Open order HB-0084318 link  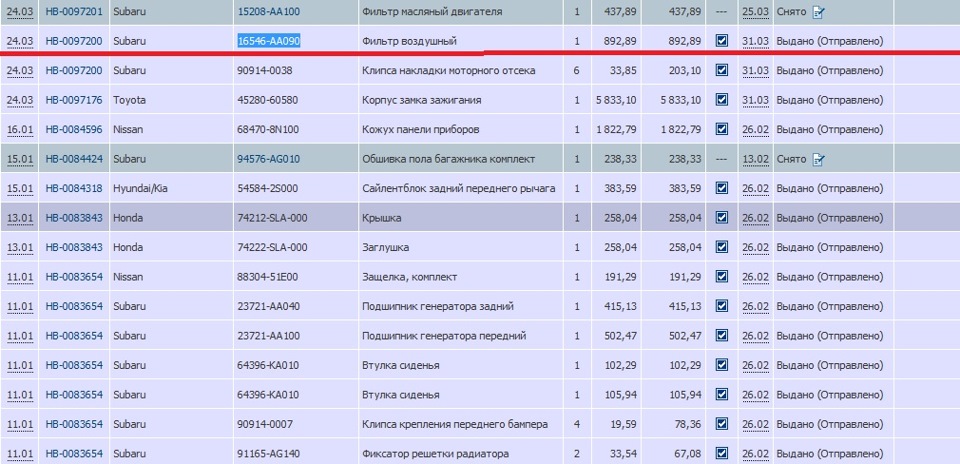pyautogui.click(x=74, y=188)
